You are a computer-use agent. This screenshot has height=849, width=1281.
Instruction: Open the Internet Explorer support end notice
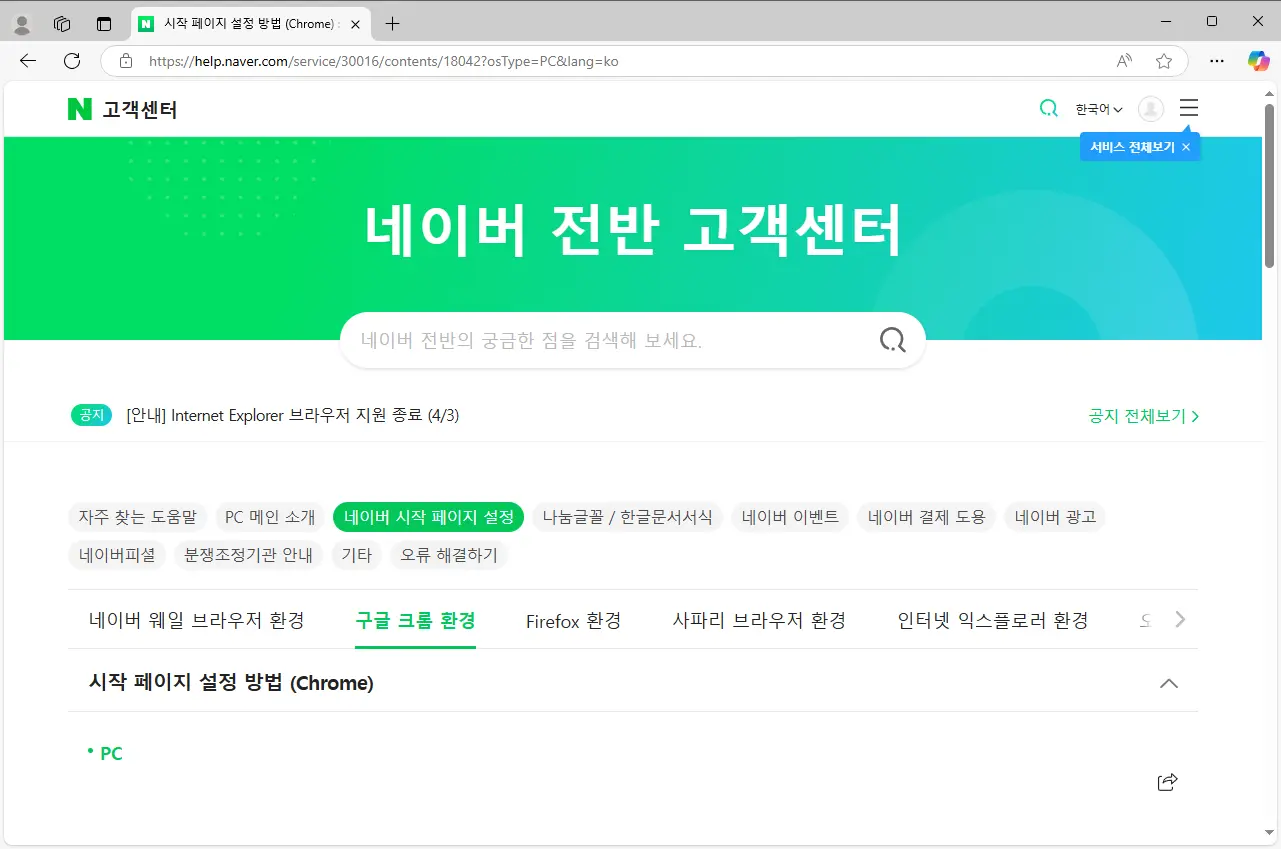[x=292, y=415]
